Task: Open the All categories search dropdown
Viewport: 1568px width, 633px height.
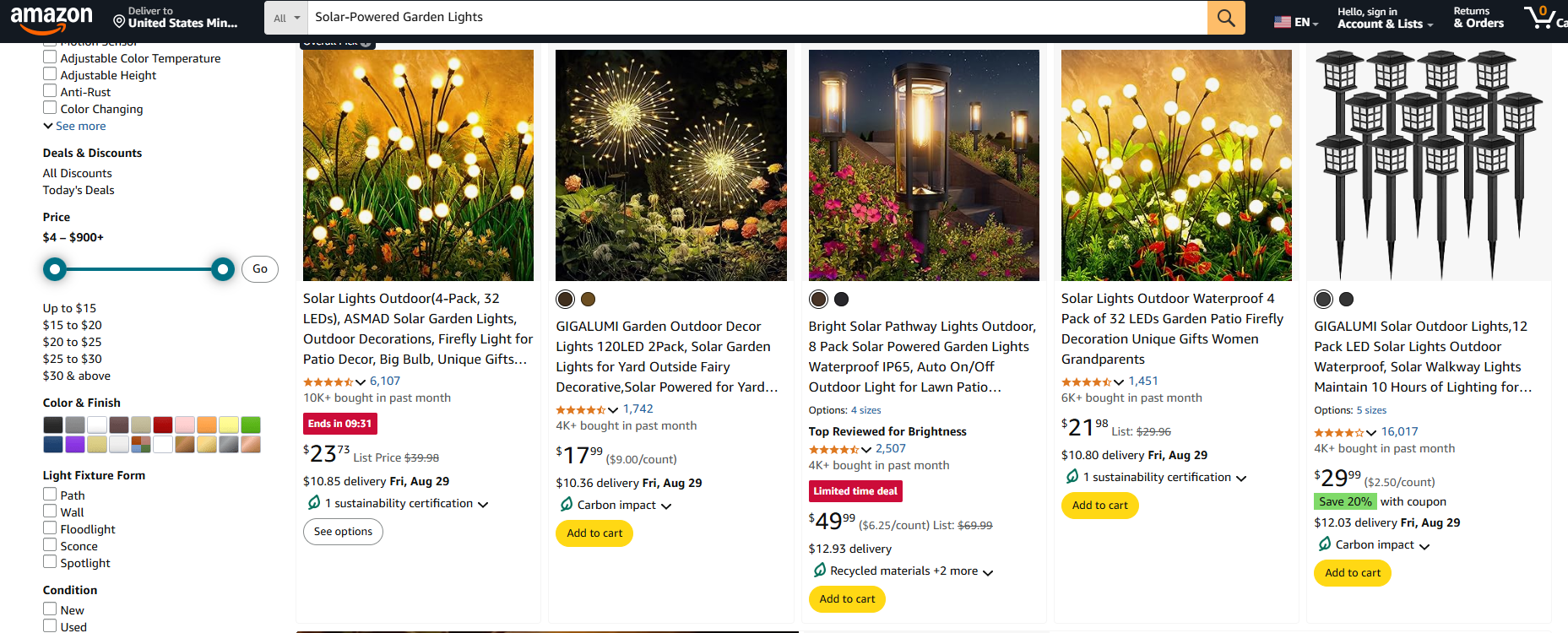Action: pyautogui.click(x=286, y=17)
